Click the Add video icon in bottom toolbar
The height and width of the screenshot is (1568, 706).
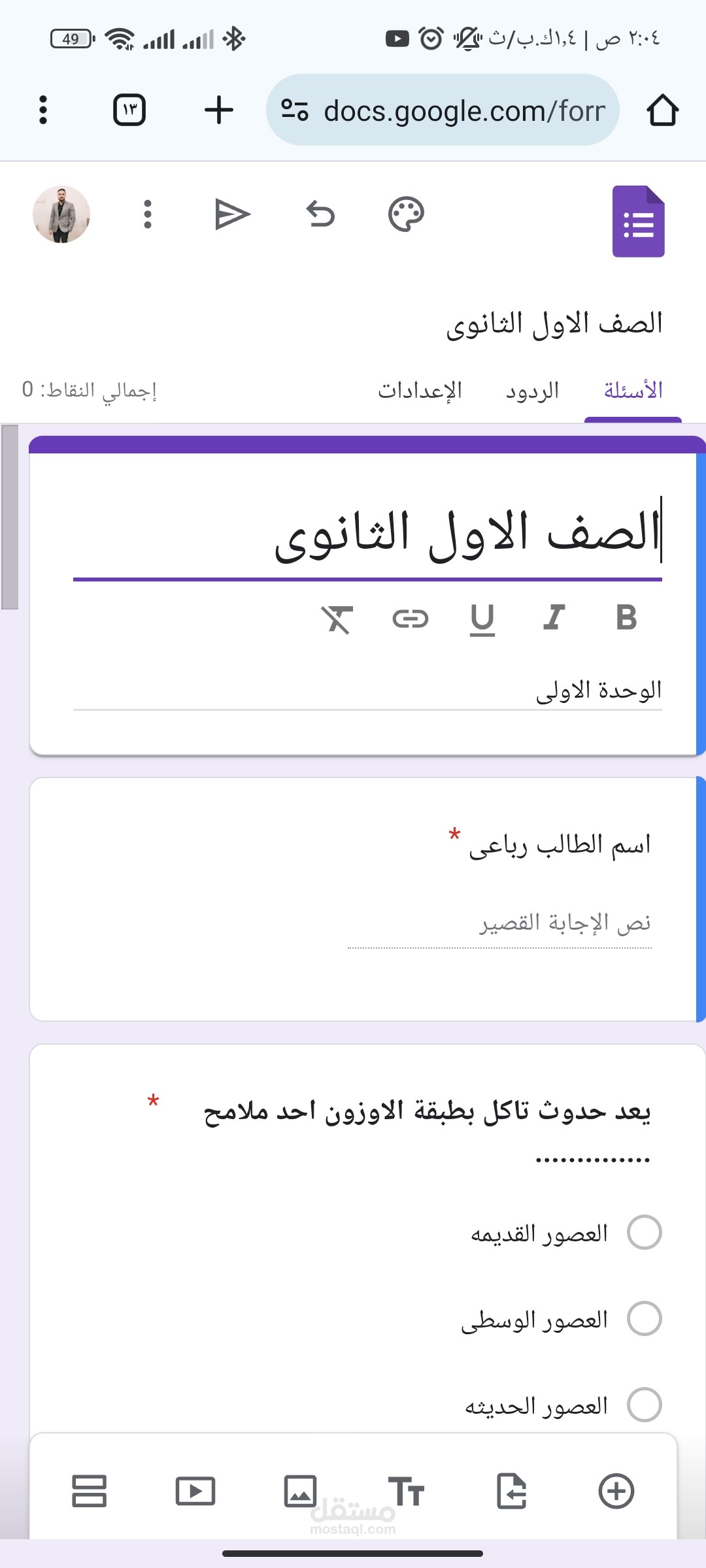point(195,1491)
